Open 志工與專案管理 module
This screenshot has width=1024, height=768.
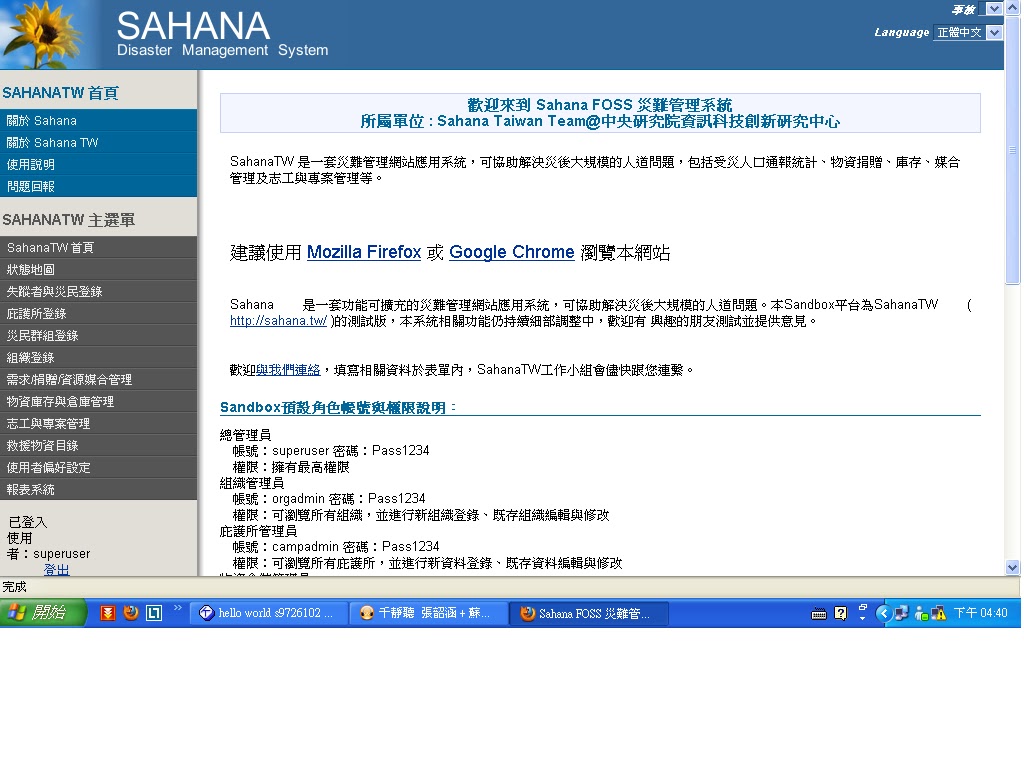[x=98, y=424]
